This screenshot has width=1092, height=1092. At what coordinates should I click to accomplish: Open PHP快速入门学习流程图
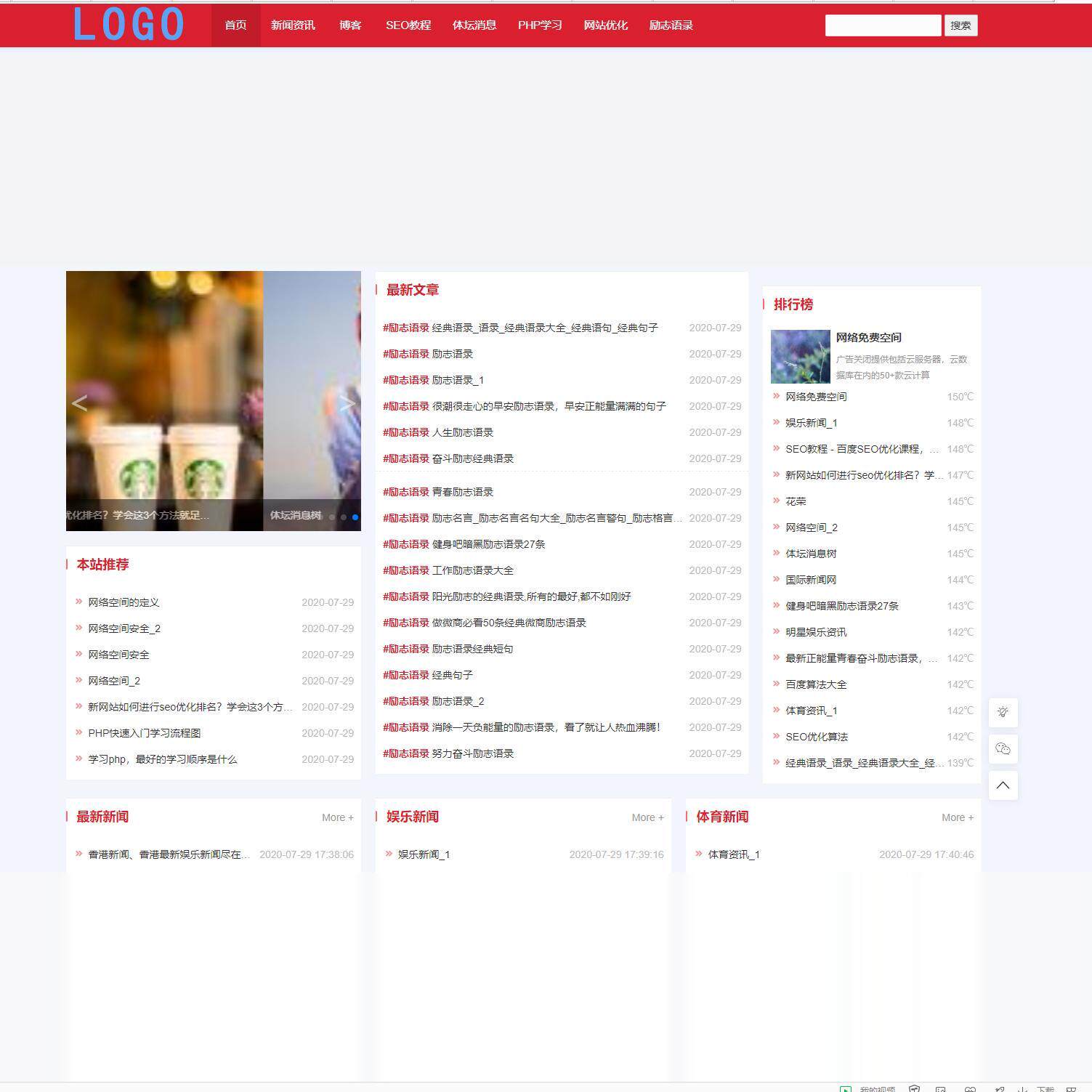[144, 733]
